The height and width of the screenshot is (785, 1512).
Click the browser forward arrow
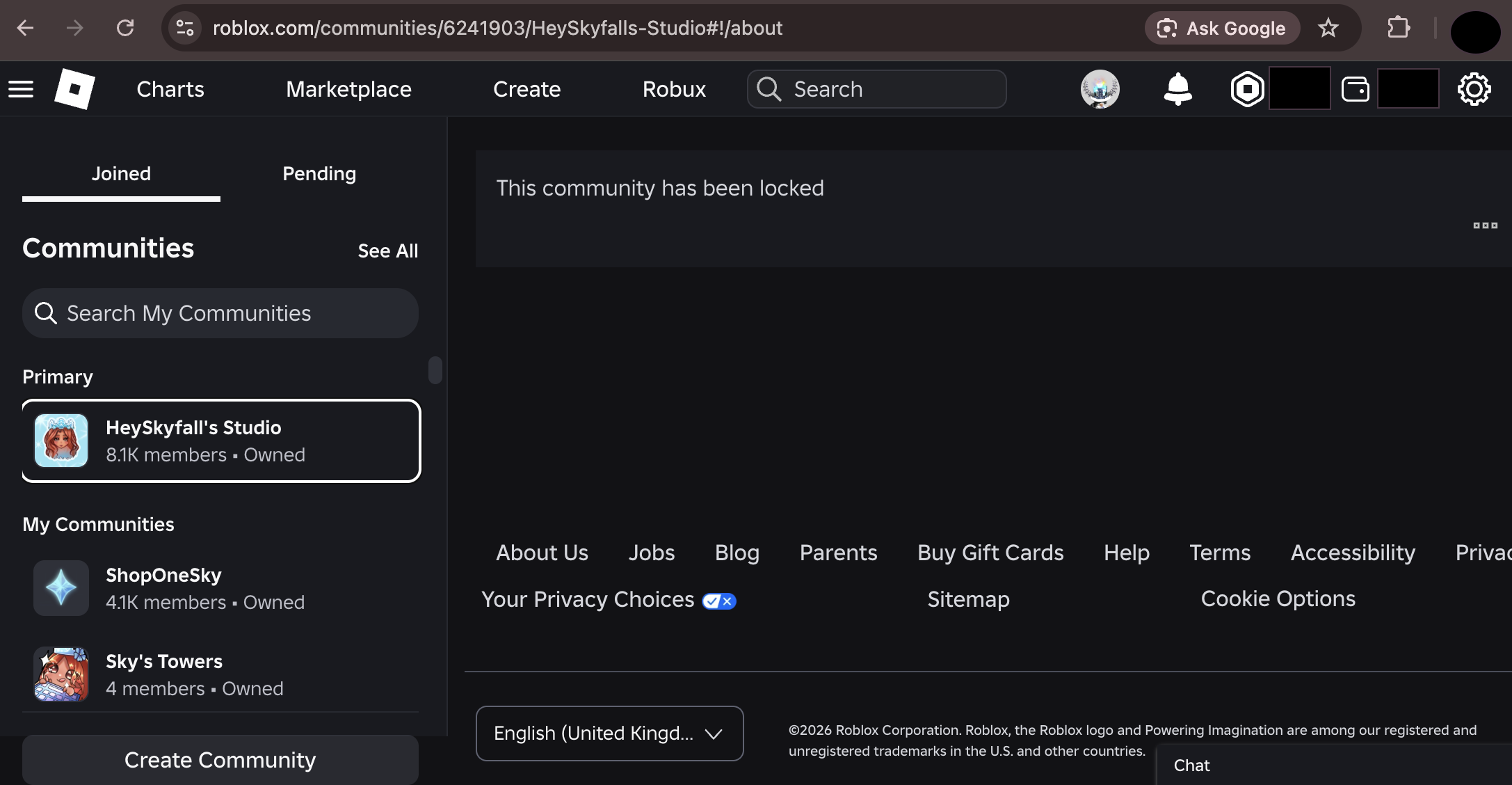[x=74, y=28]
